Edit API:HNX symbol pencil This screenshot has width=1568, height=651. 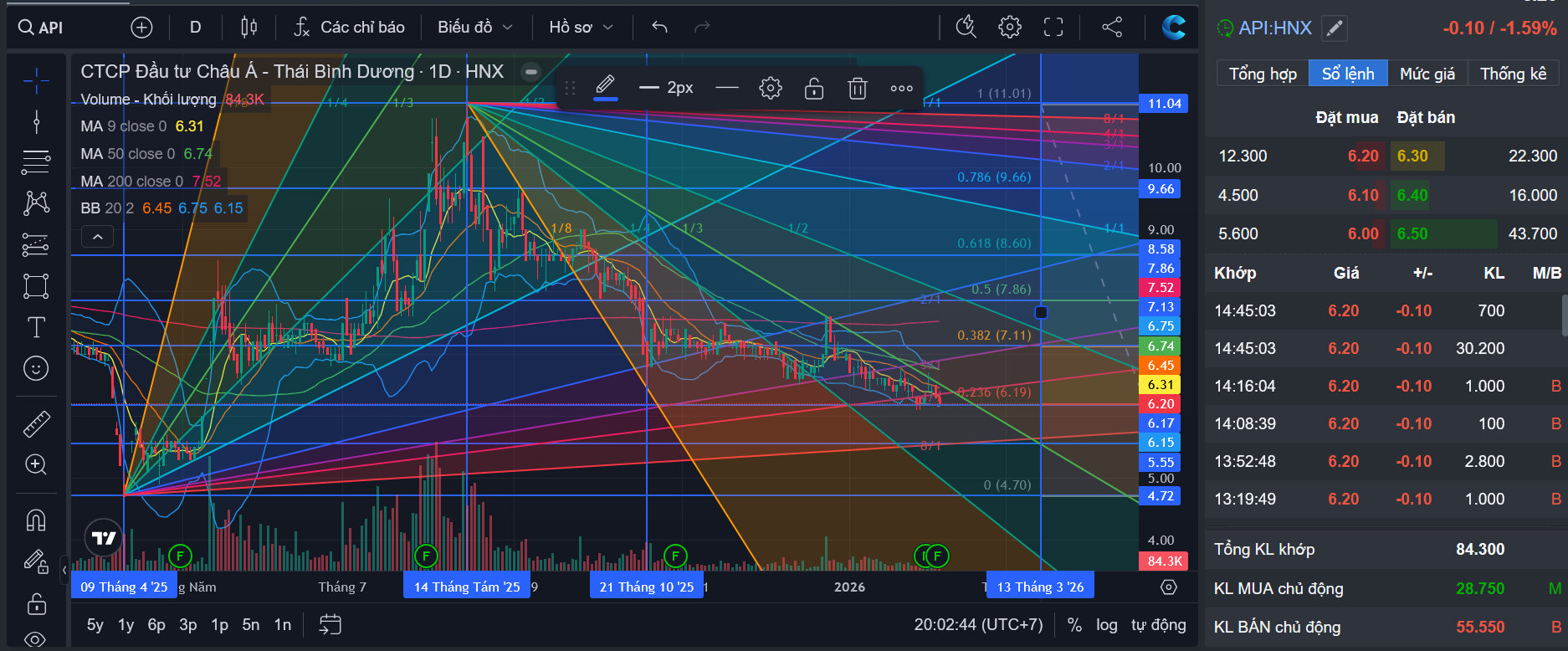pos(1335,28)
